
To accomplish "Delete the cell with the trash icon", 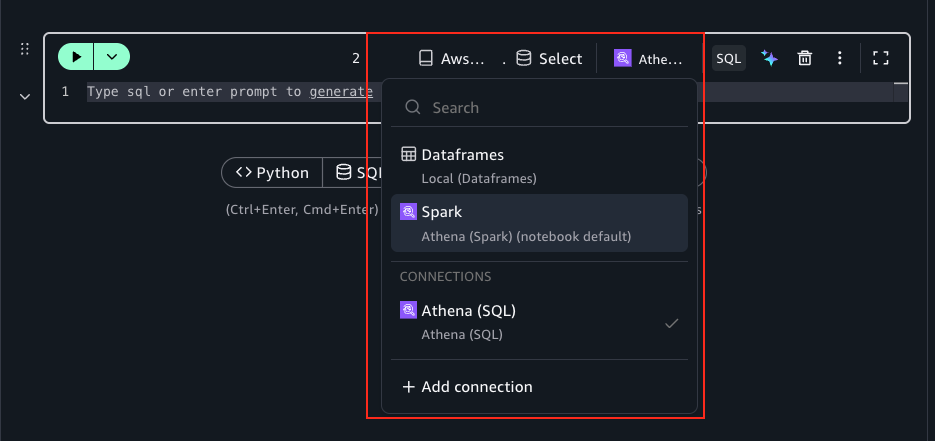I will (x=804, y=58).
